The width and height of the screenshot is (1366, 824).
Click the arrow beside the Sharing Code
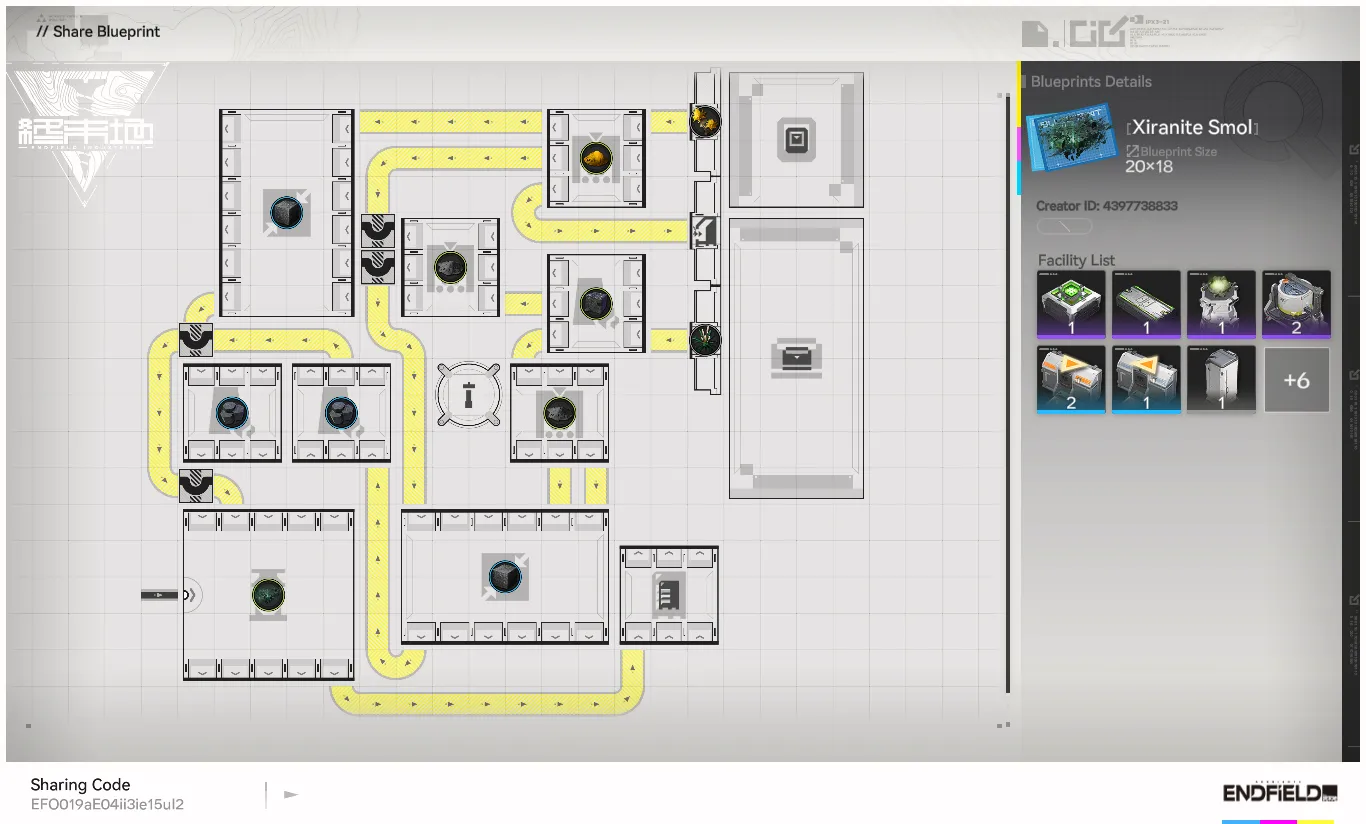click(291, 795)
